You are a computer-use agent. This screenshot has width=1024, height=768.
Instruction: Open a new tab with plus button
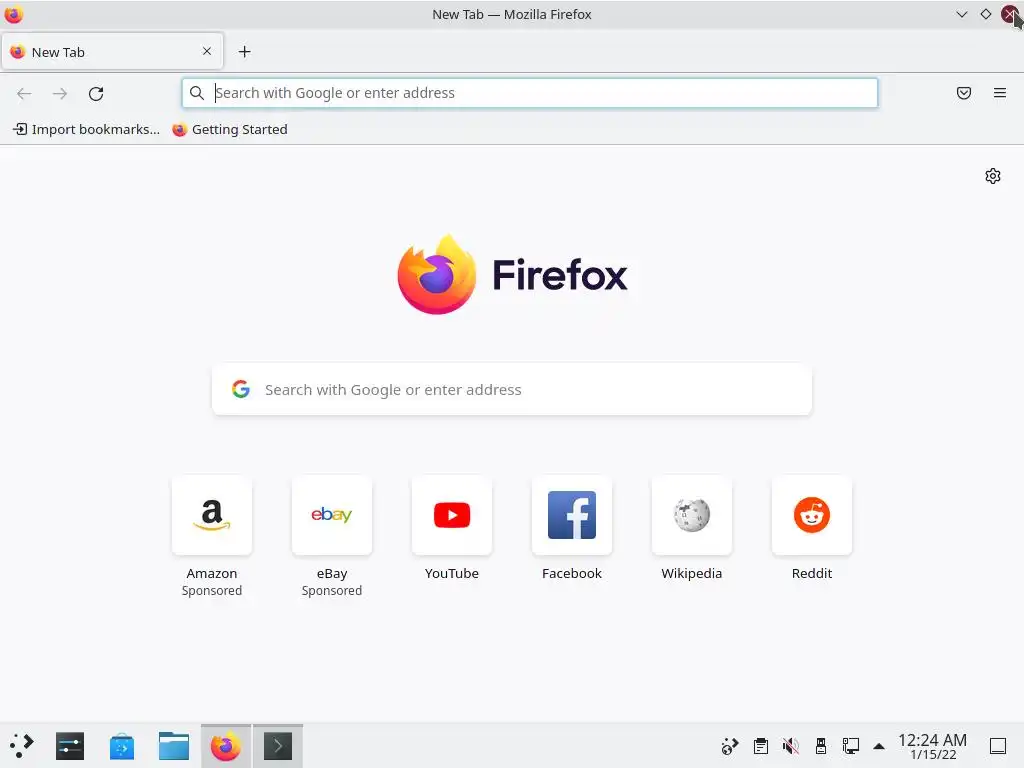(x=244, y=52)
